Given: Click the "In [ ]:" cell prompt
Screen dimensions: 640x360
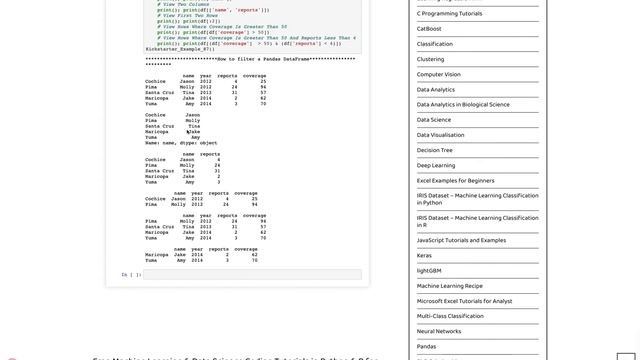Looking at the screenshot, I should tap(131, 275).
